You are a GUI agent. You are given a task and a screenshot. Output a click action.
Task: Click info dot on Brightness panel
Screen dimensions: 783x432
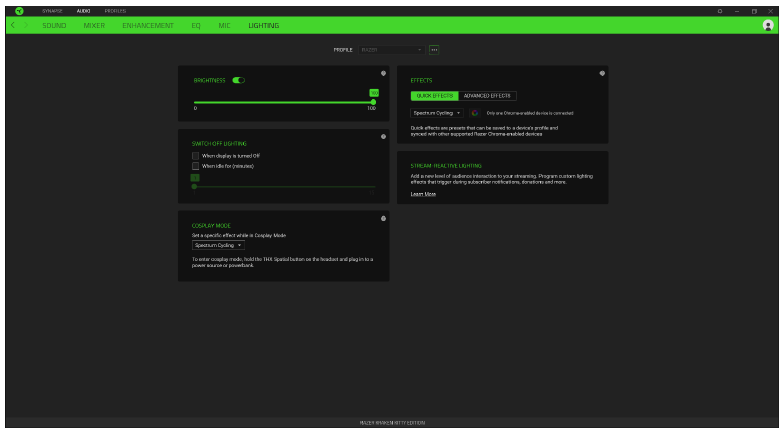pos(384,73)
